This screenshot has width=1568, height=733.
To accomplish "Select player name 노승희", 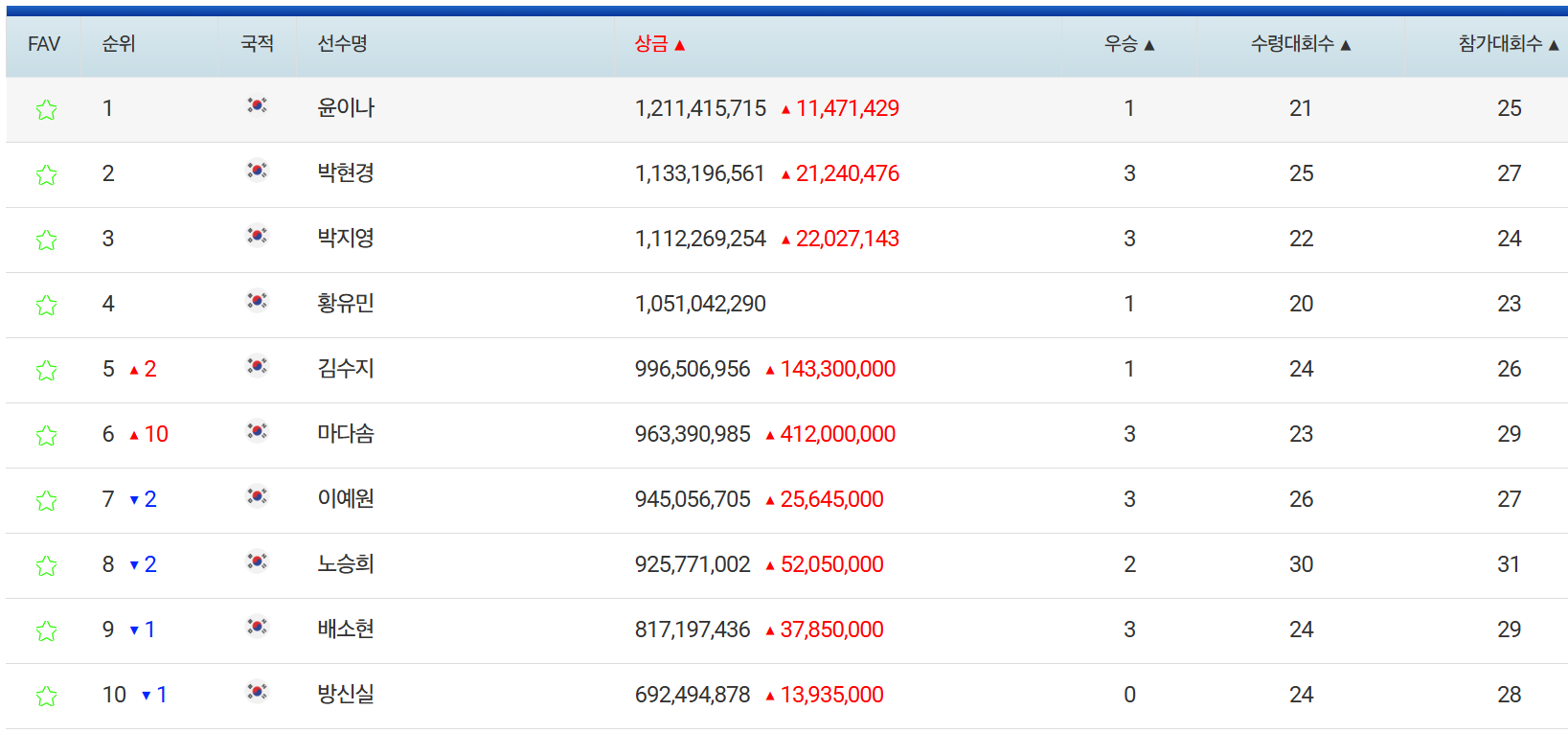I will (x=346, y=564).
